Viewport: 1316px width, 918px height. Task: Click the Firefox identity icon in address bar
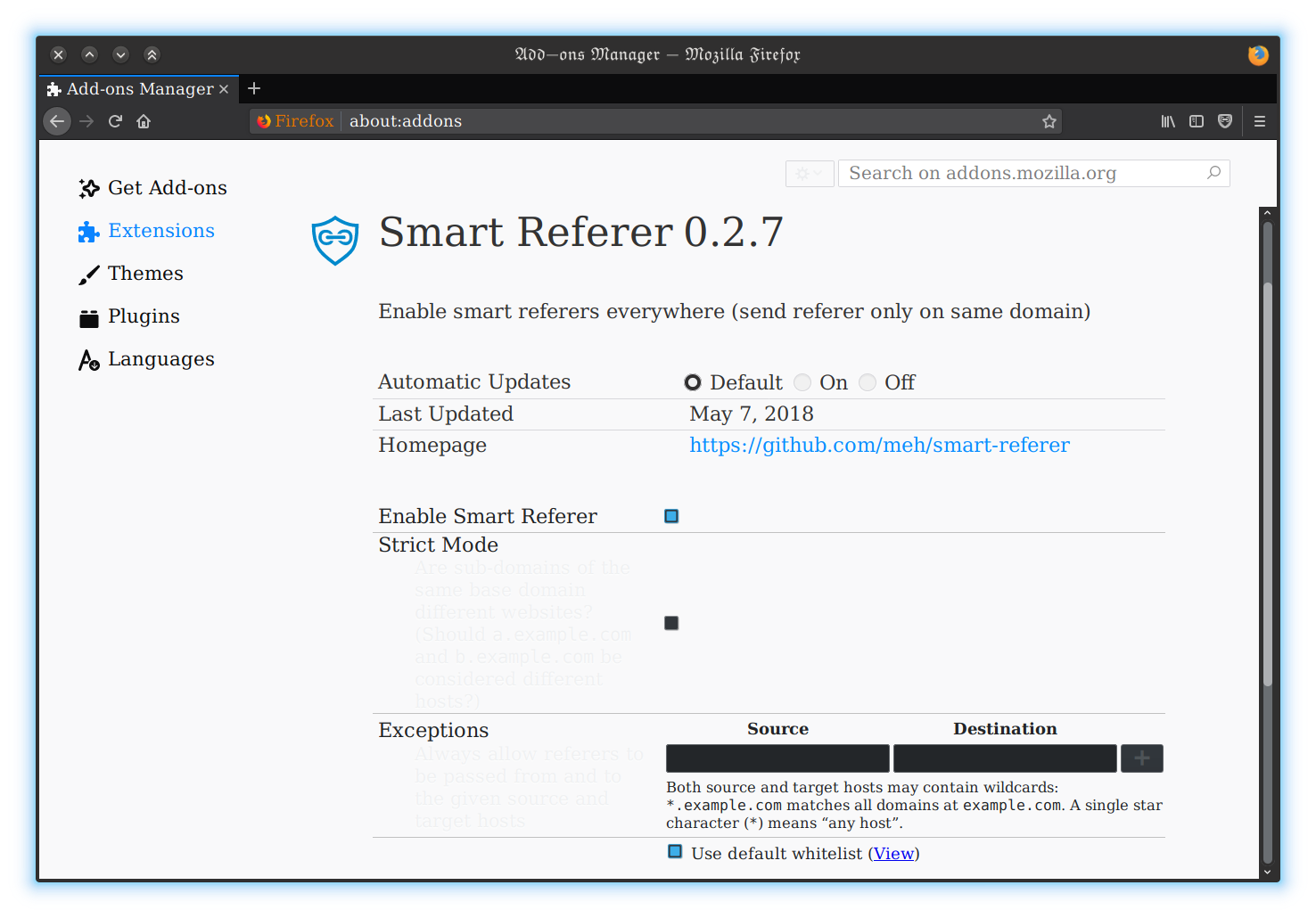pyautogui.click(x=264, y=121)
